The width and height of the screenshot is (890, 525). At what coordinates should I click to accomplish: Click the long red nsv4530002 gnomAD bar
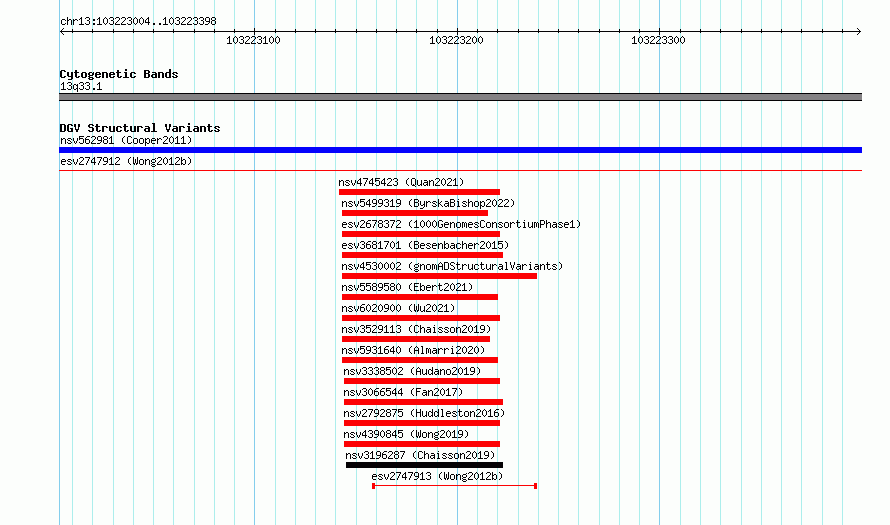tap(439, 276)
